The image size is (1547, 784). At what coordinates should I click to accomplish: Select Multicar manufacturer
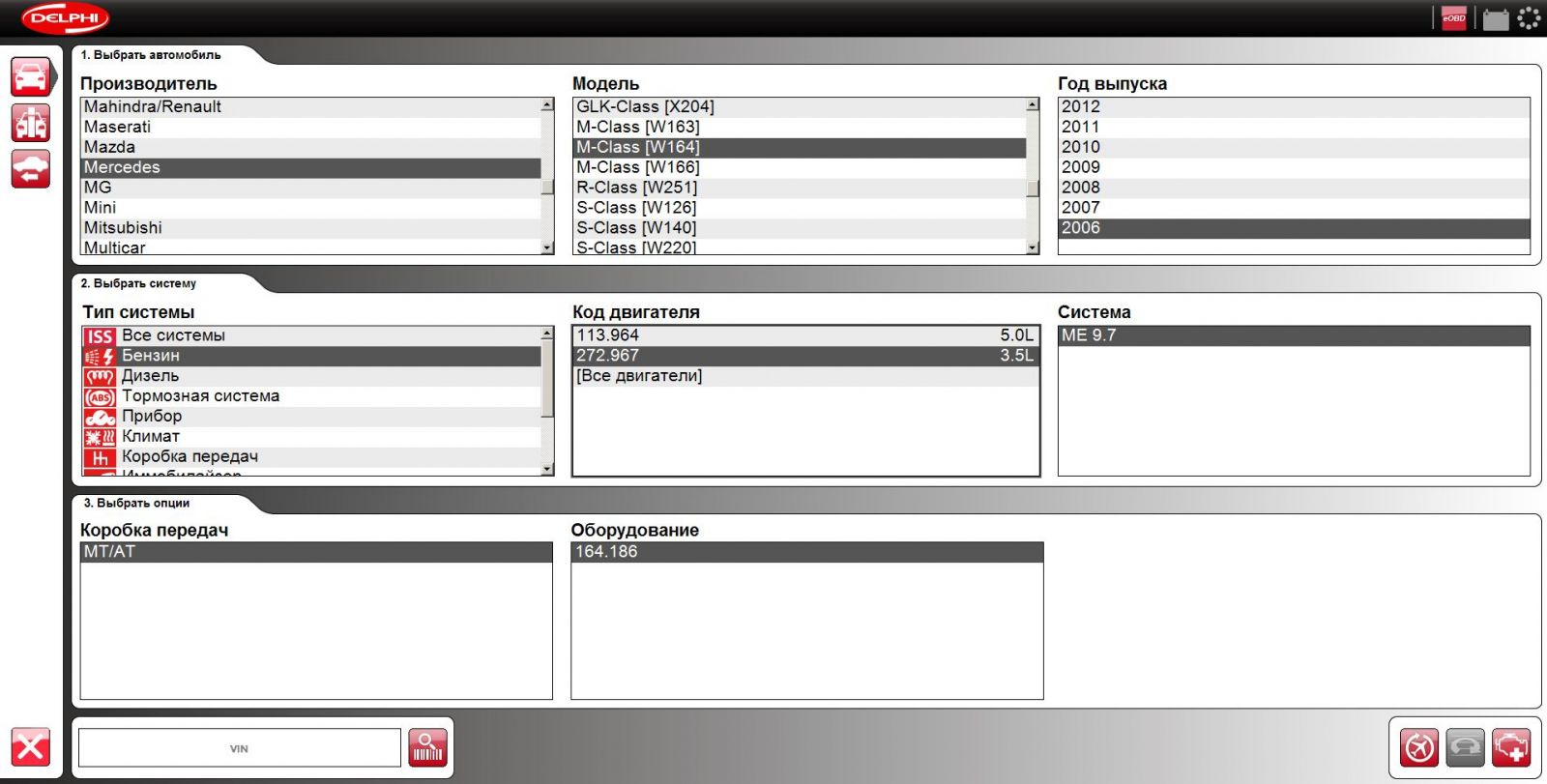pos(310,247)
